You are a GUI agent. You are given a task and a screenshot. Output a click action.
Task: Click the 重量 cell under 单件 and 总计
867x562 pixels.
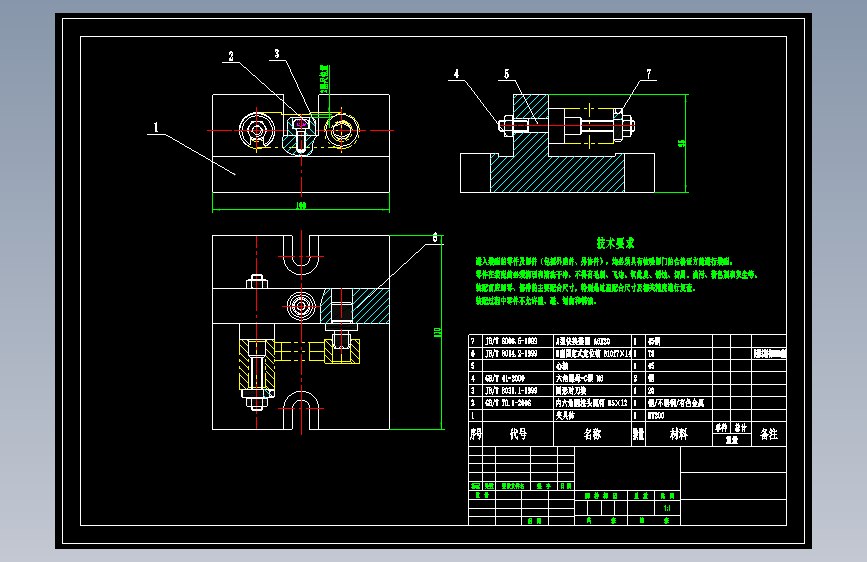[732, 440]
